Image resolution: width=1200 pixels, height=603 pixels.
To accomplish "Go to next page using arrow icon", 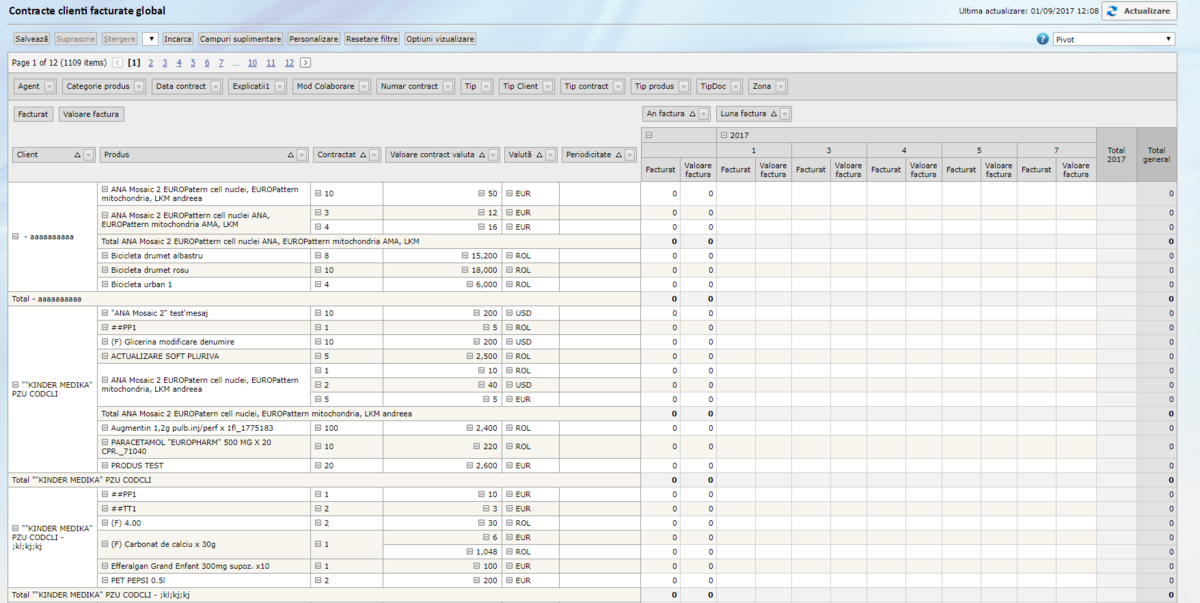I will pos(305,63).
